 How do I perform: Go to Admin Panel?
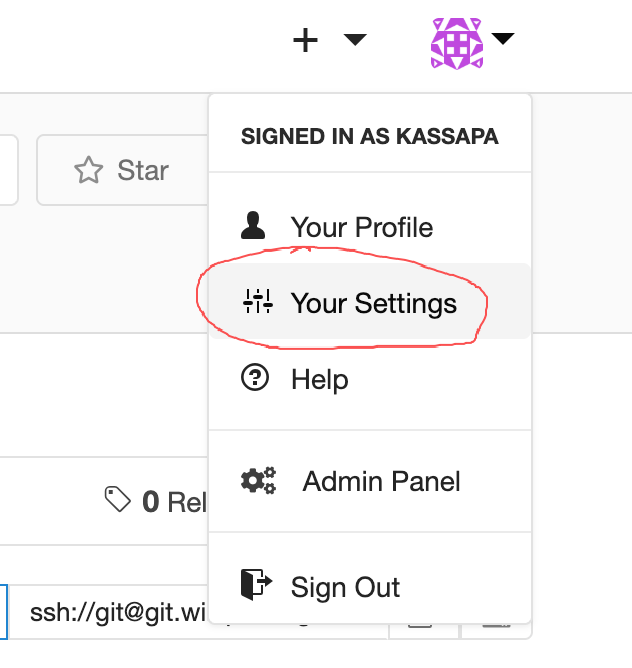pyautogui.click(x=381, y=481)
